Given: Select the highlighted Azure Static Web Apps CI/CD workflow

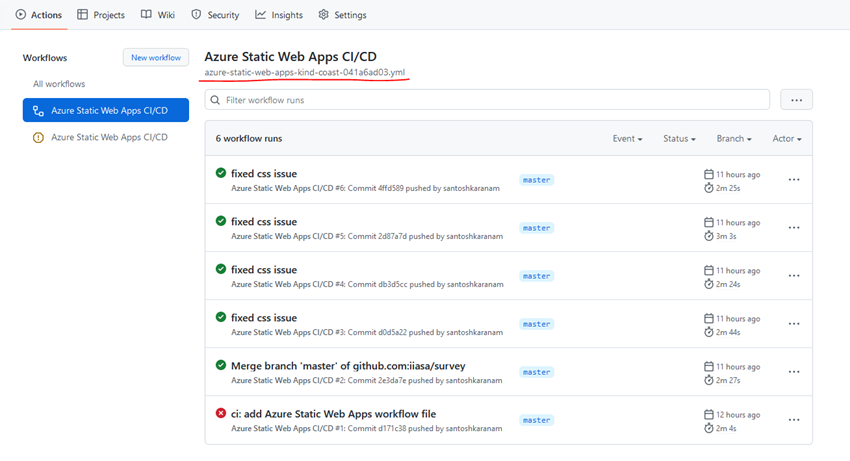Looking at the screenshot, I should [106, 110].
